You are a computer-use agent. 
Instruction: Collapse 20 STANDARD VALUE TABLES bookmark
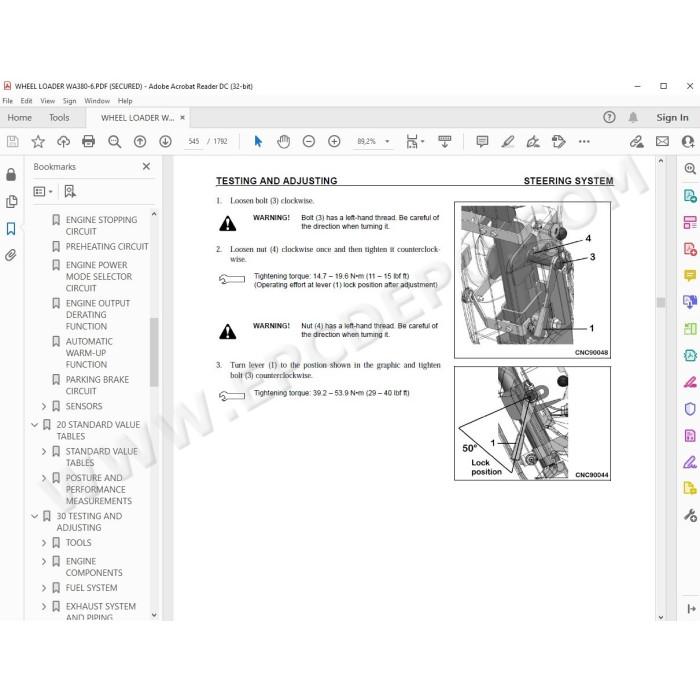pyautogui.click(x=34, y=425)
